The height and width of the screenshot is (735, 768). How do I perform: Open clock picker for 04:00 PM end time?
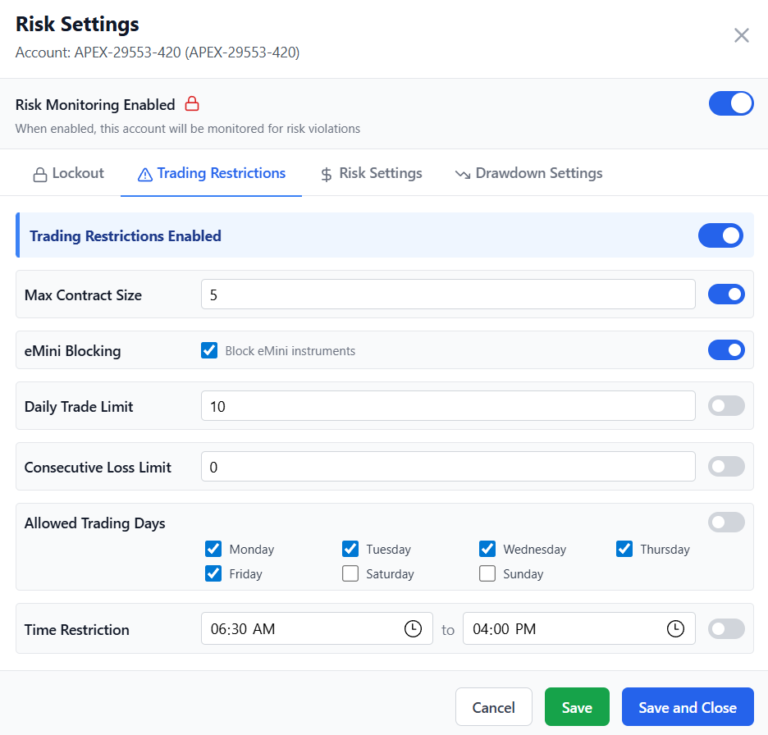[x=675, y=629]
